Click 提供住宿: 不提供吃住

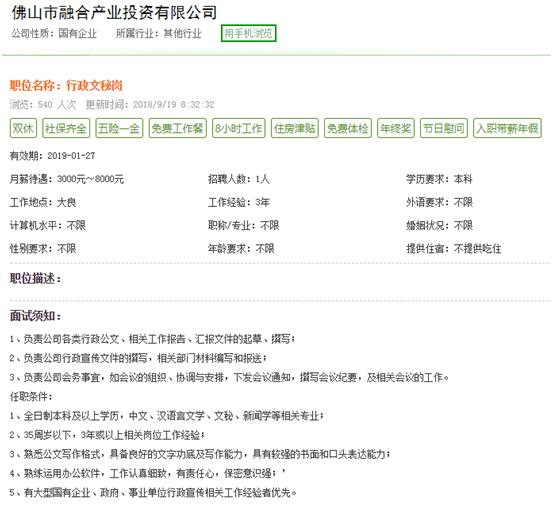[x=454, y=249]
